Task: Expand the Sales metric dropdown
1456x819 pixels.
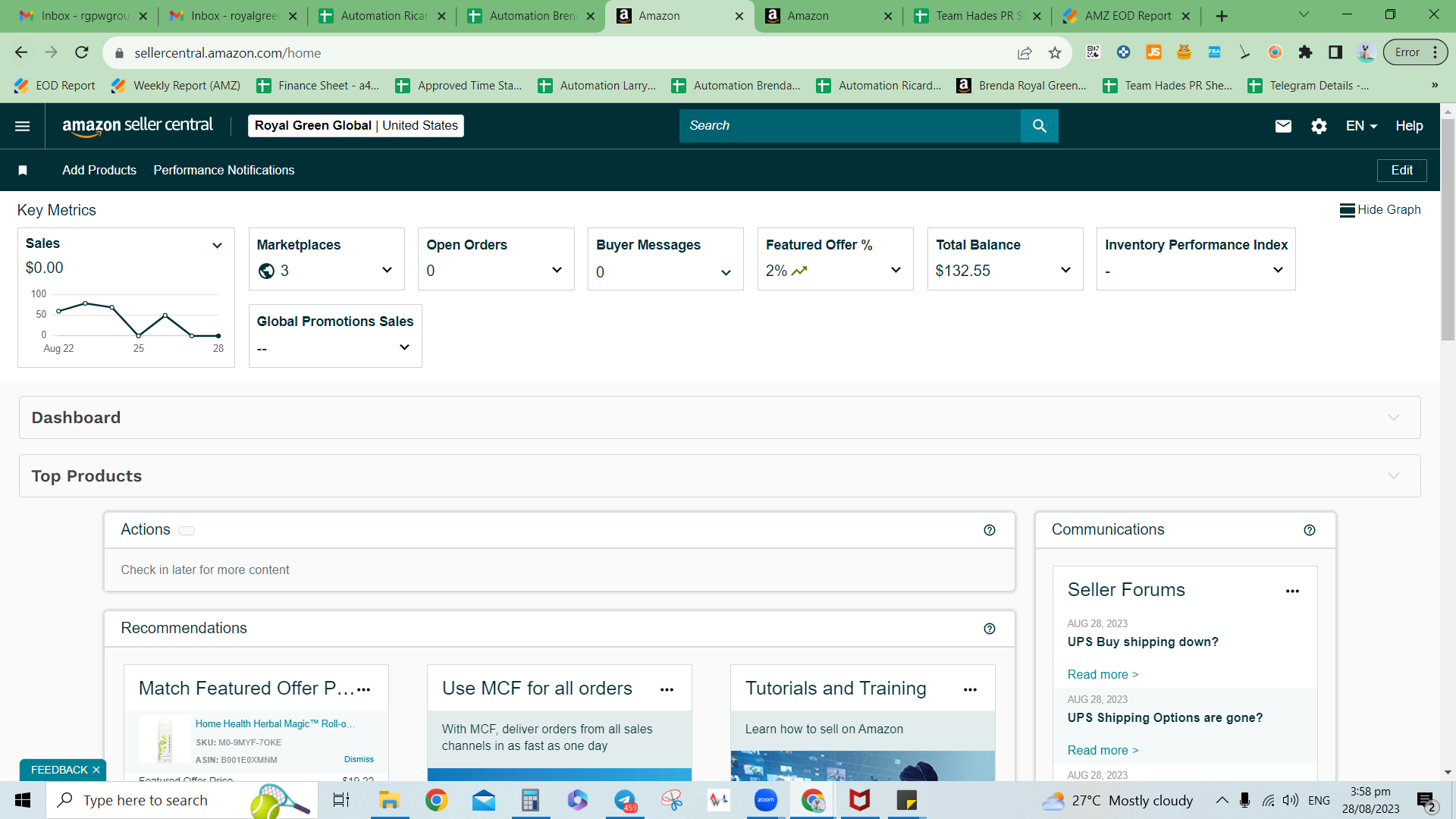Action: [x=218, y=245]
